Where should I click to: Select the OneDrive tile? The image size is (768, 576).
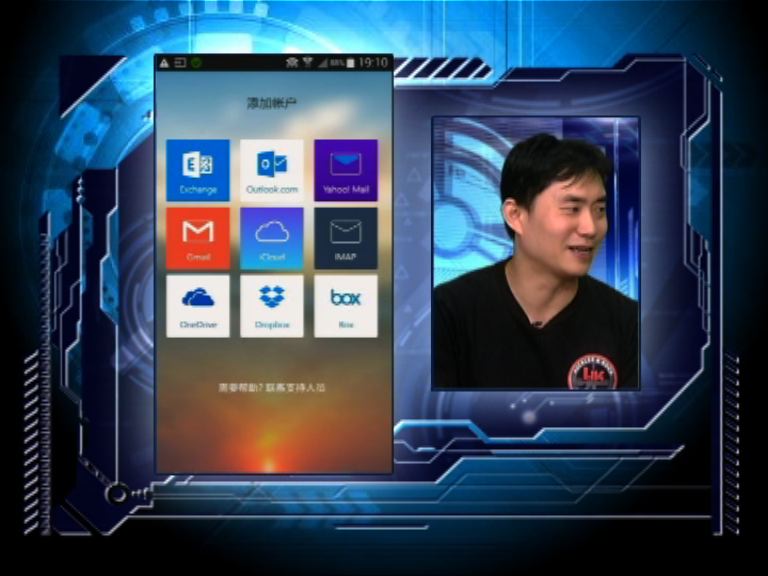(x=198, y=306)
